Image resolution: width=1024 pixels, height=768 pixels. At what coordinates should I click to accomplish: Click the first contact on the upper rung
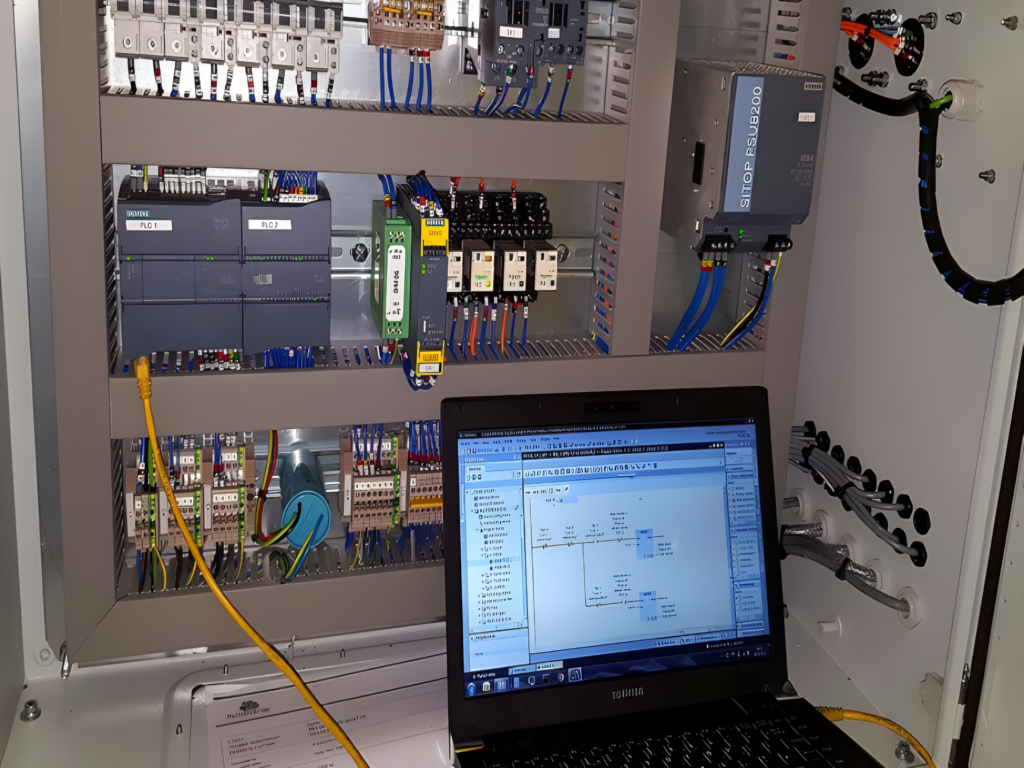[x=545, y=546]
